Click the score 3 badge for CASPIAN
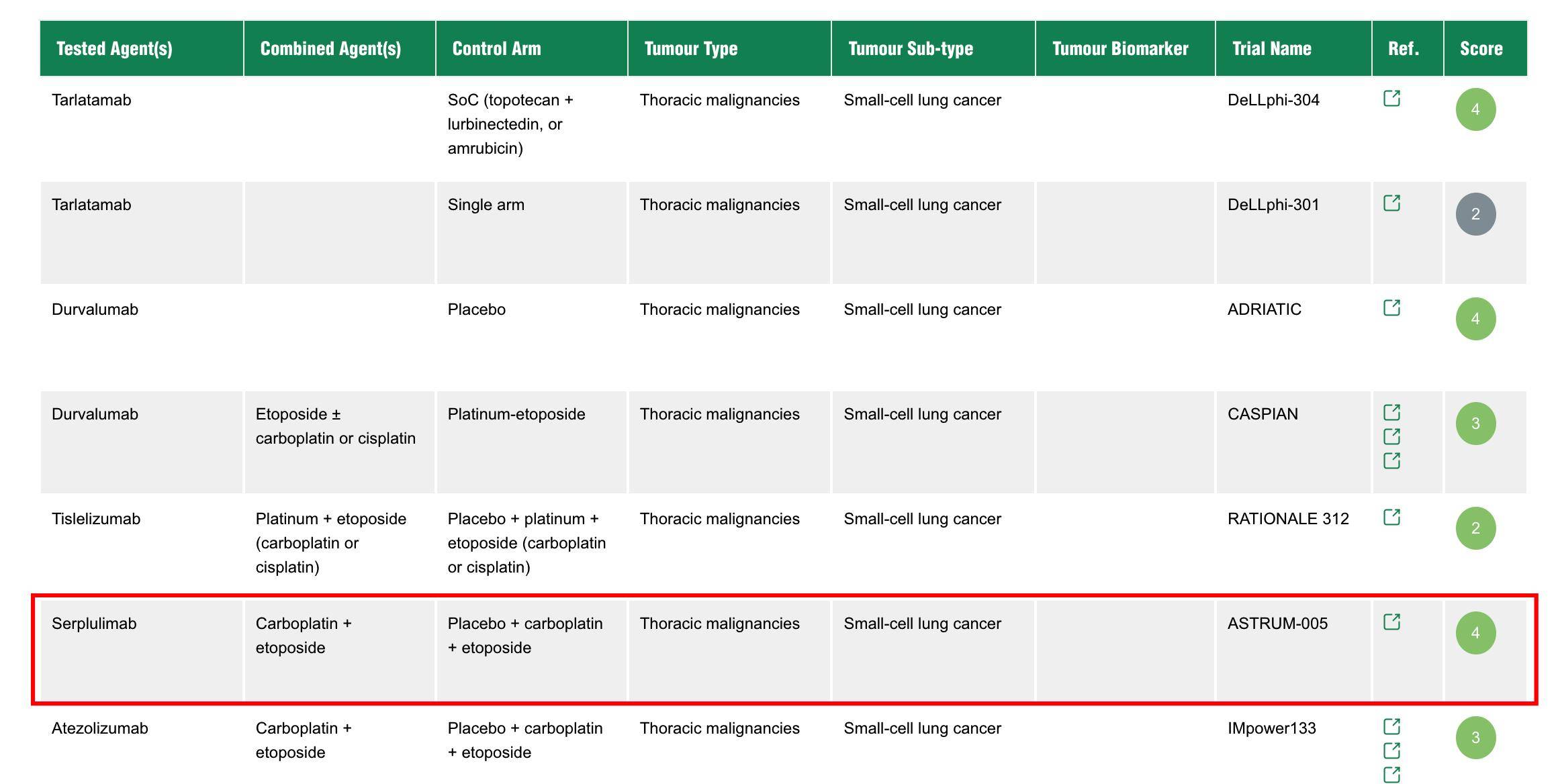 pyautogui.click(x=1475, y=424)
